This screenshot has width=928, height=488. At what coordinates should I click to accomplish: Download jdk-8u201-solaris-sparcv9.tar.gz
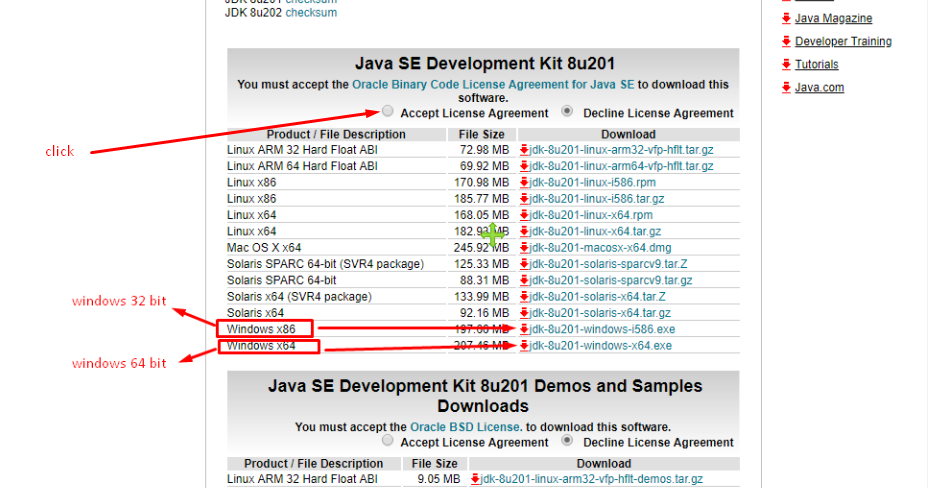pos(611,280)
